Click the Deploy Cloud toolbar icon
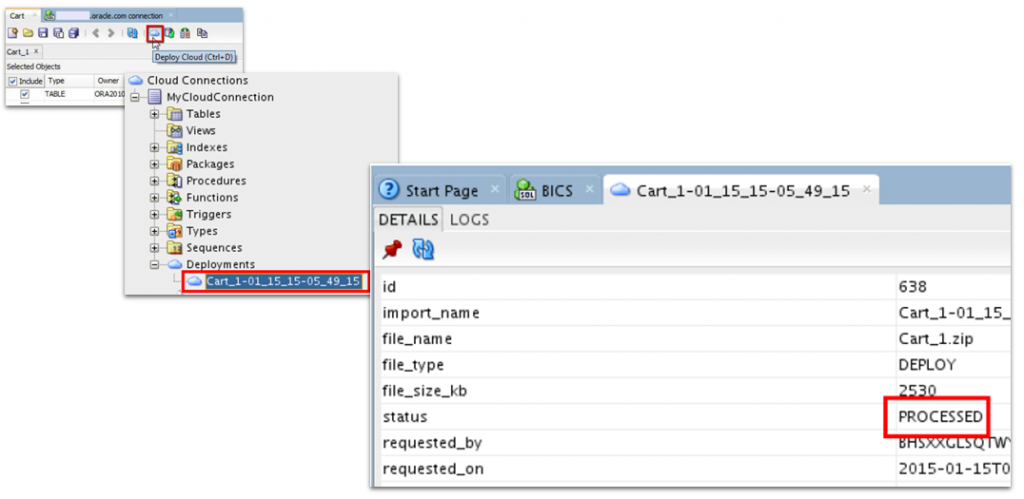This screenshot has width=1024, height=499. 155,33
